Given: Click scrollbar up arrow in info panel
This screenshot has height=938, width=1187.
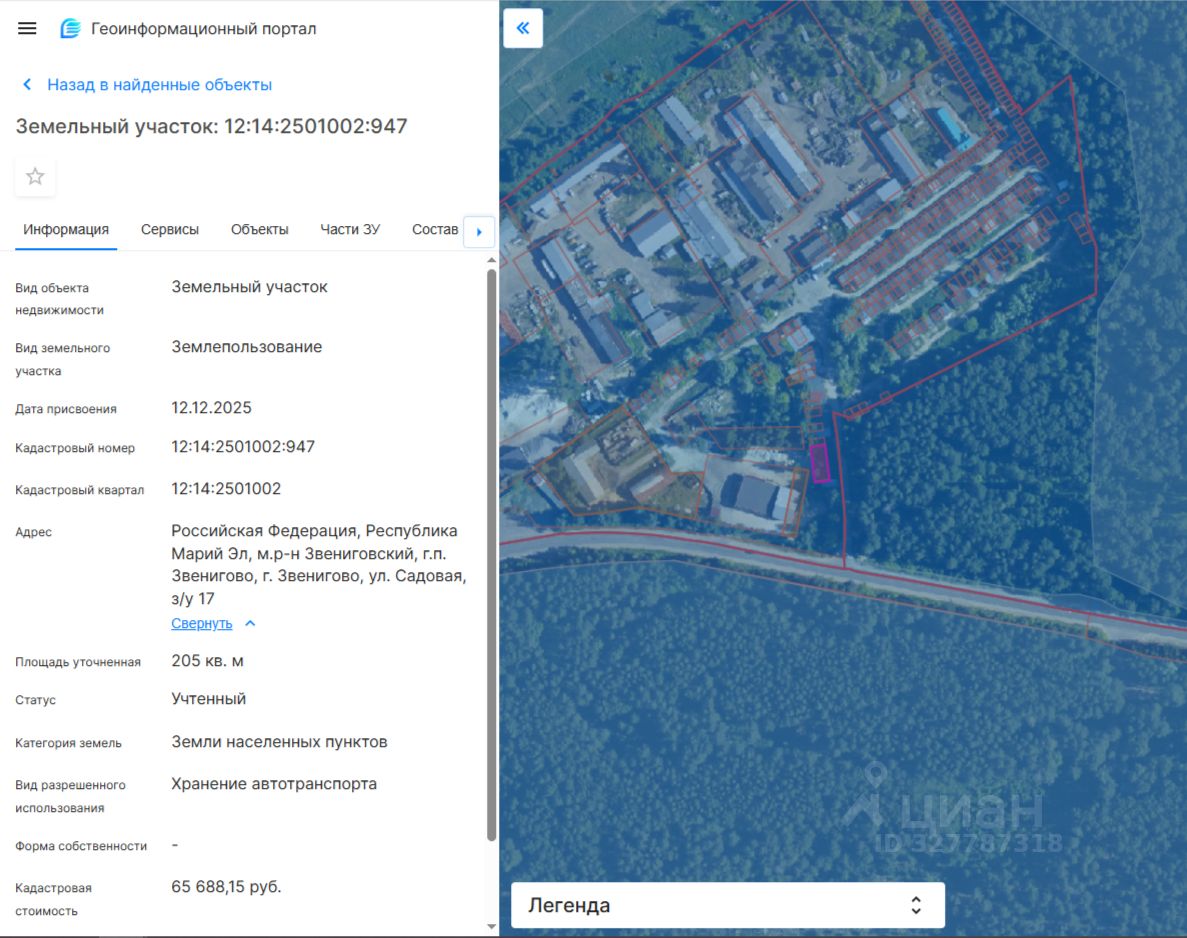Looking at the screenshot, I should (491, 260).
